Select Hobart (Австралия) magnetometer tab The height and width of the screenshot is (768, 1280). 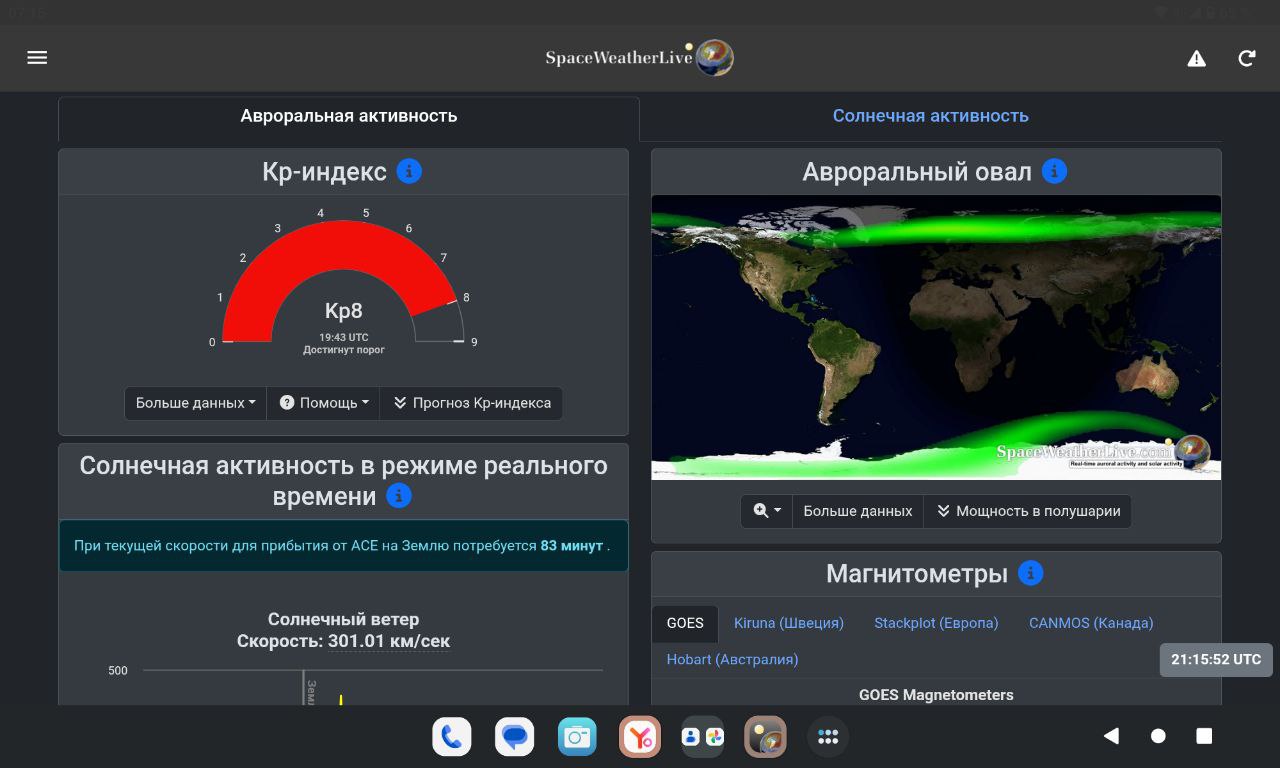[732, 660]
